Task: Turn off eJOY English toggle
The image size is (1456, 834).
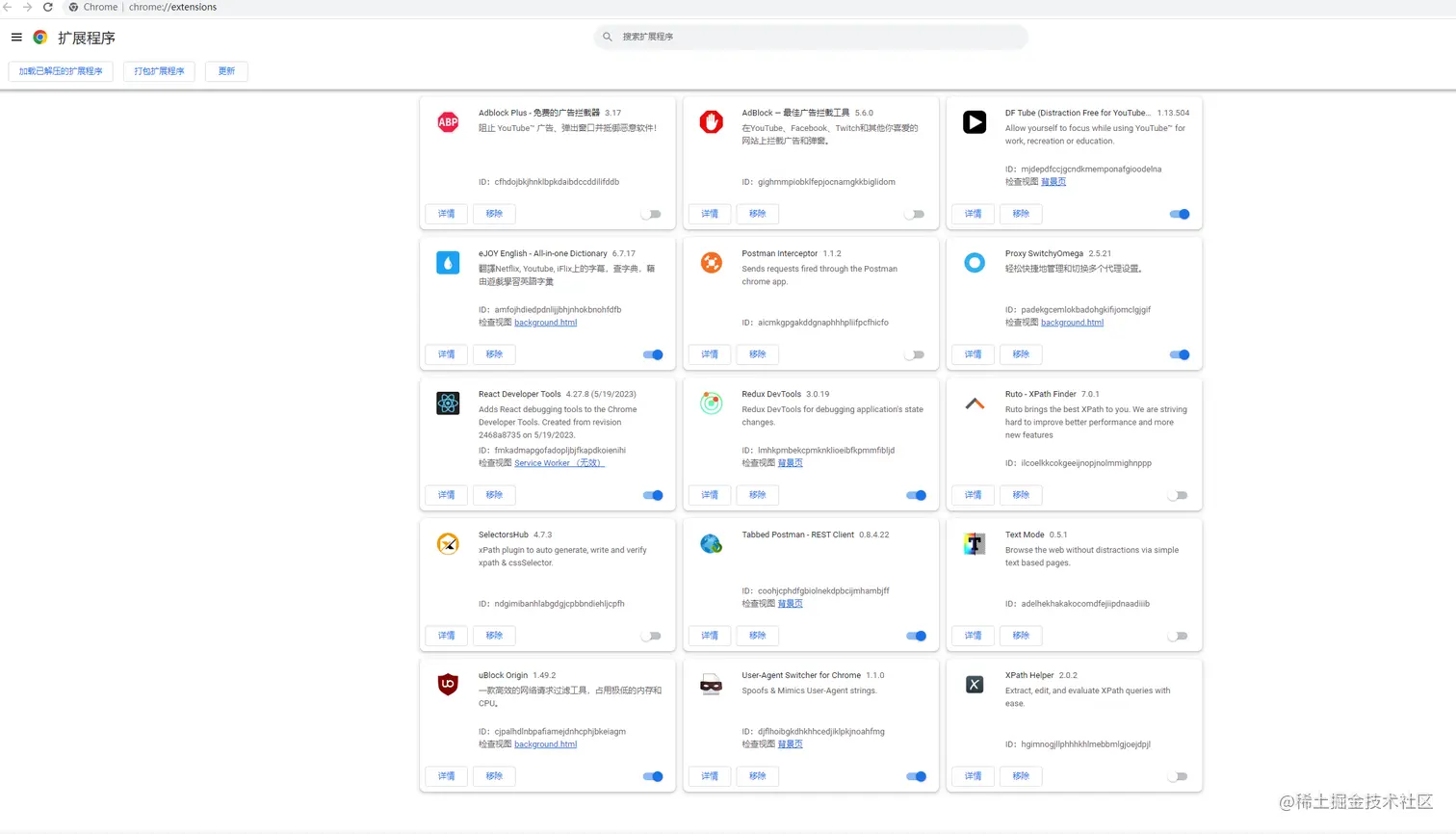Action: click(653, 354)
